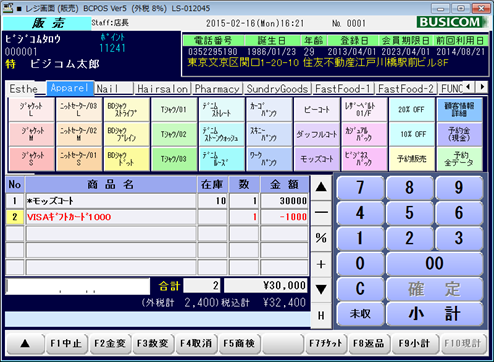This screenshot has width=494, height=362.
Task: Click the F2金変 price change button
Action: (x=110, y=343)
